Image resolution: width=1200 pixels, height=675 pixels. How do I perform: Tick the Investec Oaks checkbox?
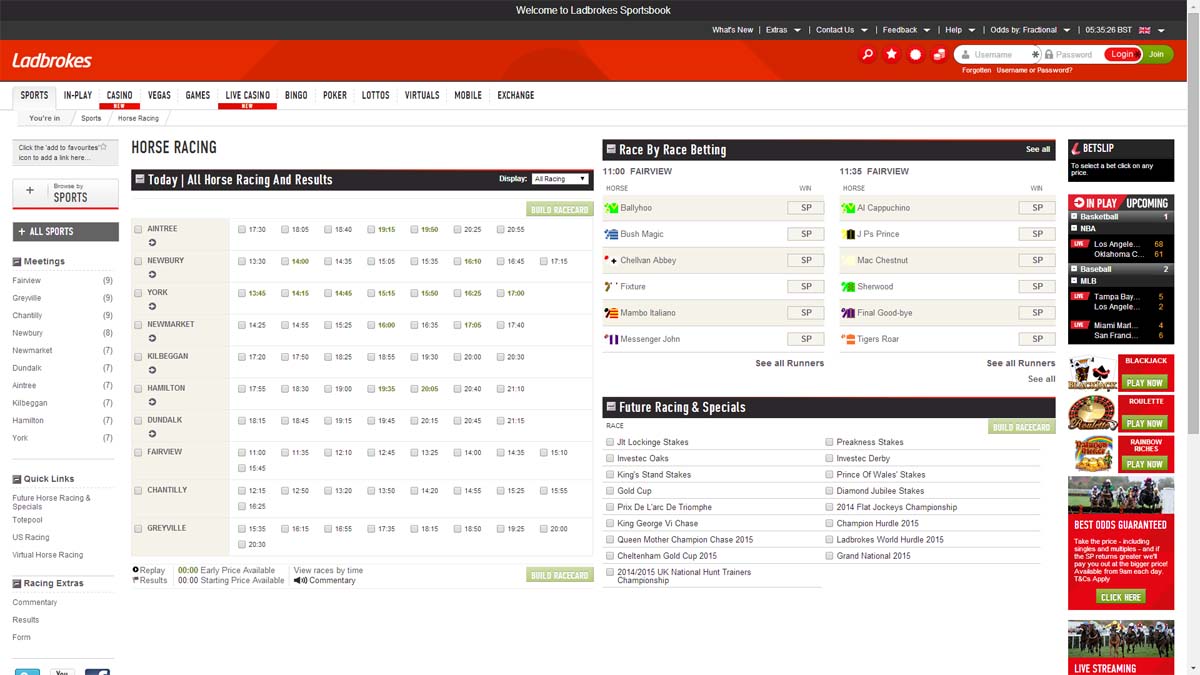click(x=610, y=458)
